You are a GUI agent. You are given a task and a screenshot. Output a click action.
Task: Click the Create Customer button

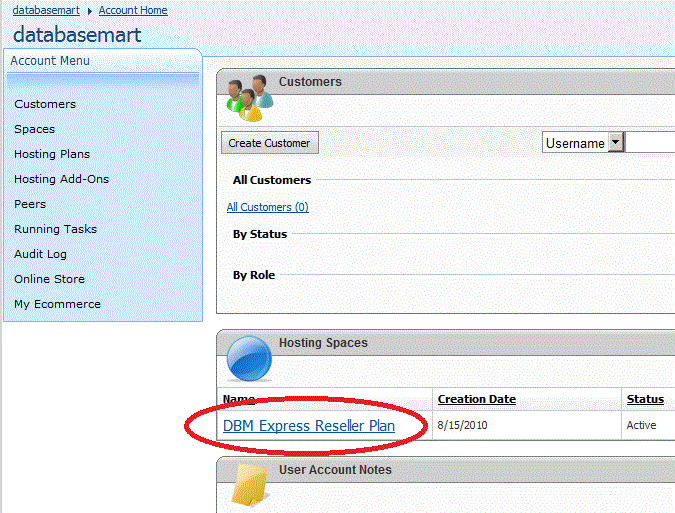point(269,143)
